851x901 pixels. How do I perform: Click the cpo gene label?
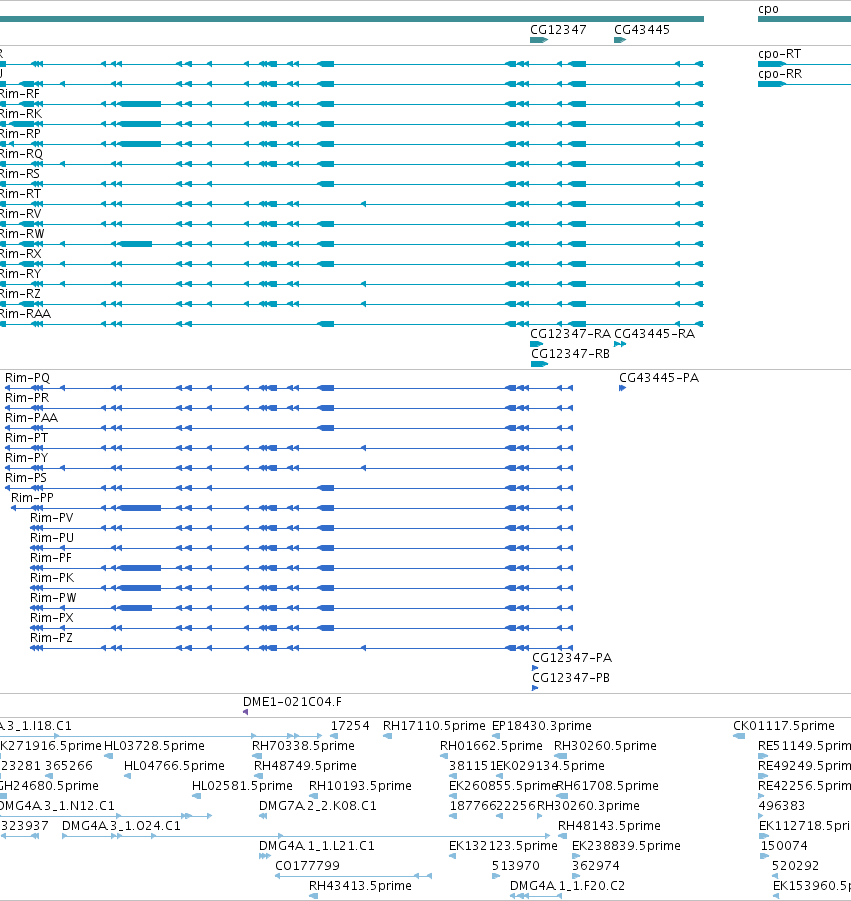coord(768,9)
